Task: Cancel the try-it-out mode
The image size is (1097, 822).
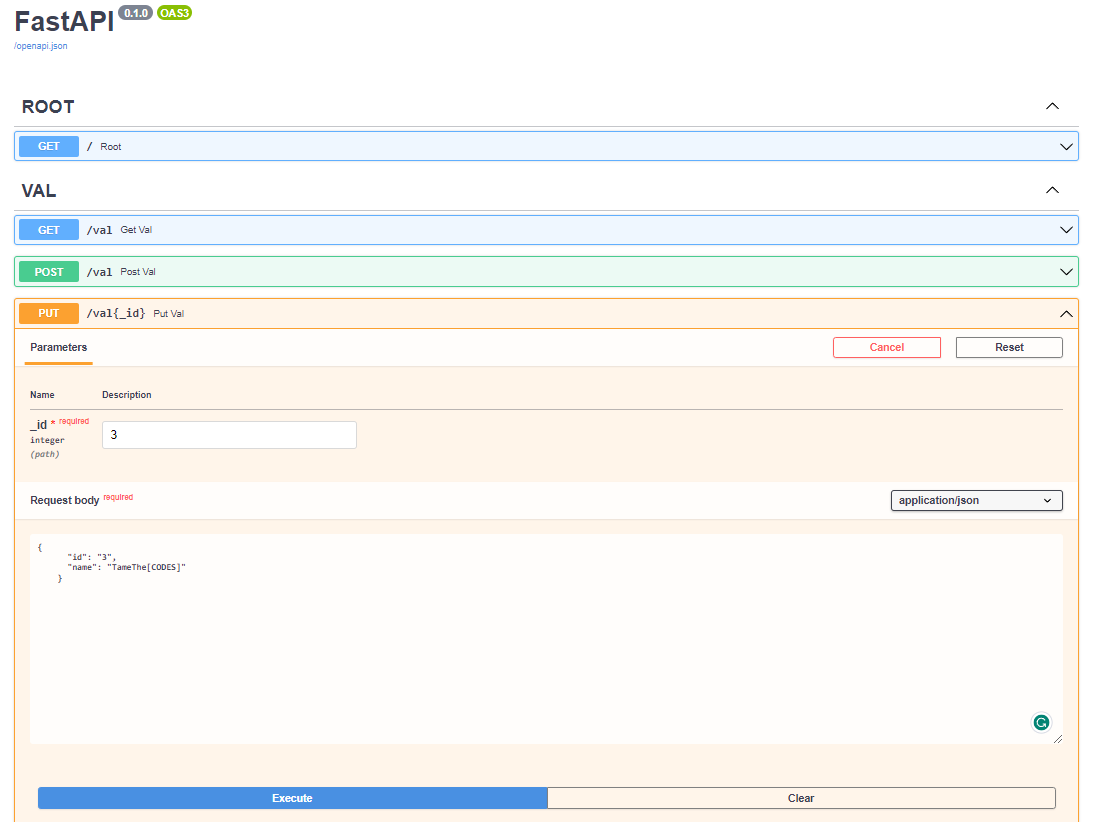Action: 886,348
